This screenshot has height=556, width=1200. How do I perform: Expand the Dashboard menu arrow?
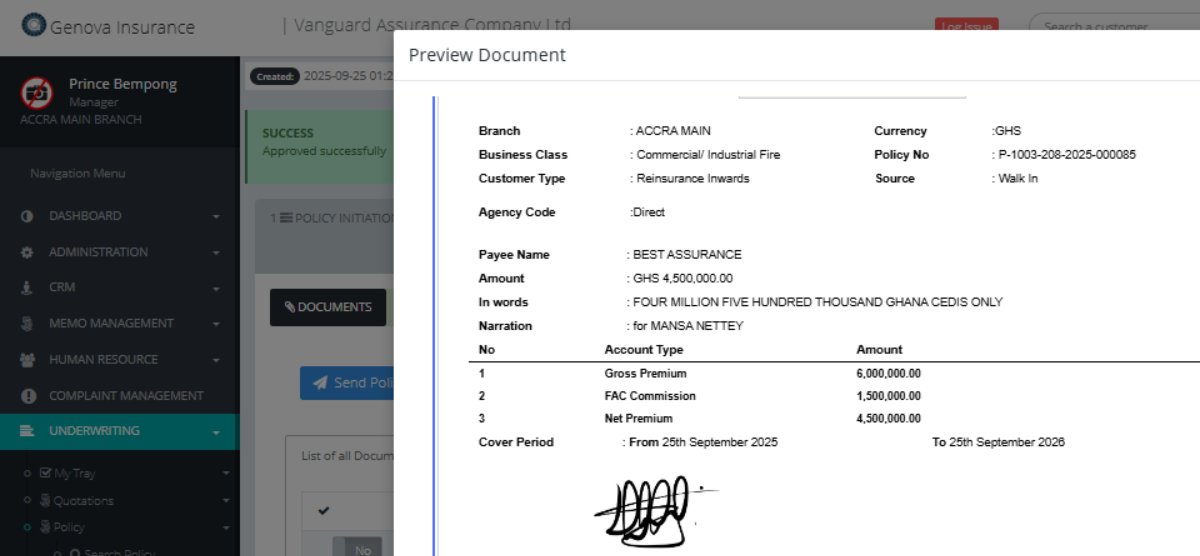click(216, 216)
